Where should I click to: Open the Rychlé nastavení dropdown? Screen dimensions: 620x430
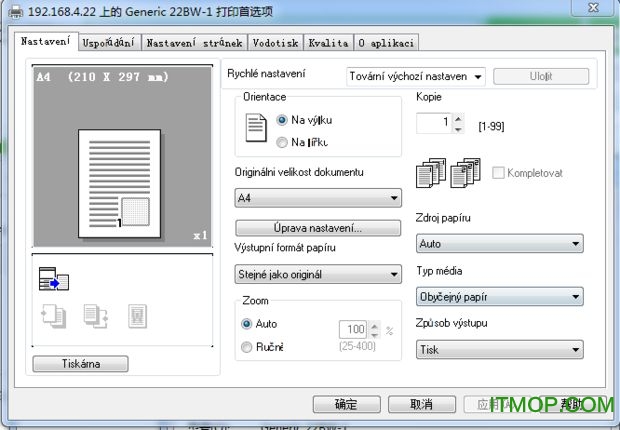416,76
